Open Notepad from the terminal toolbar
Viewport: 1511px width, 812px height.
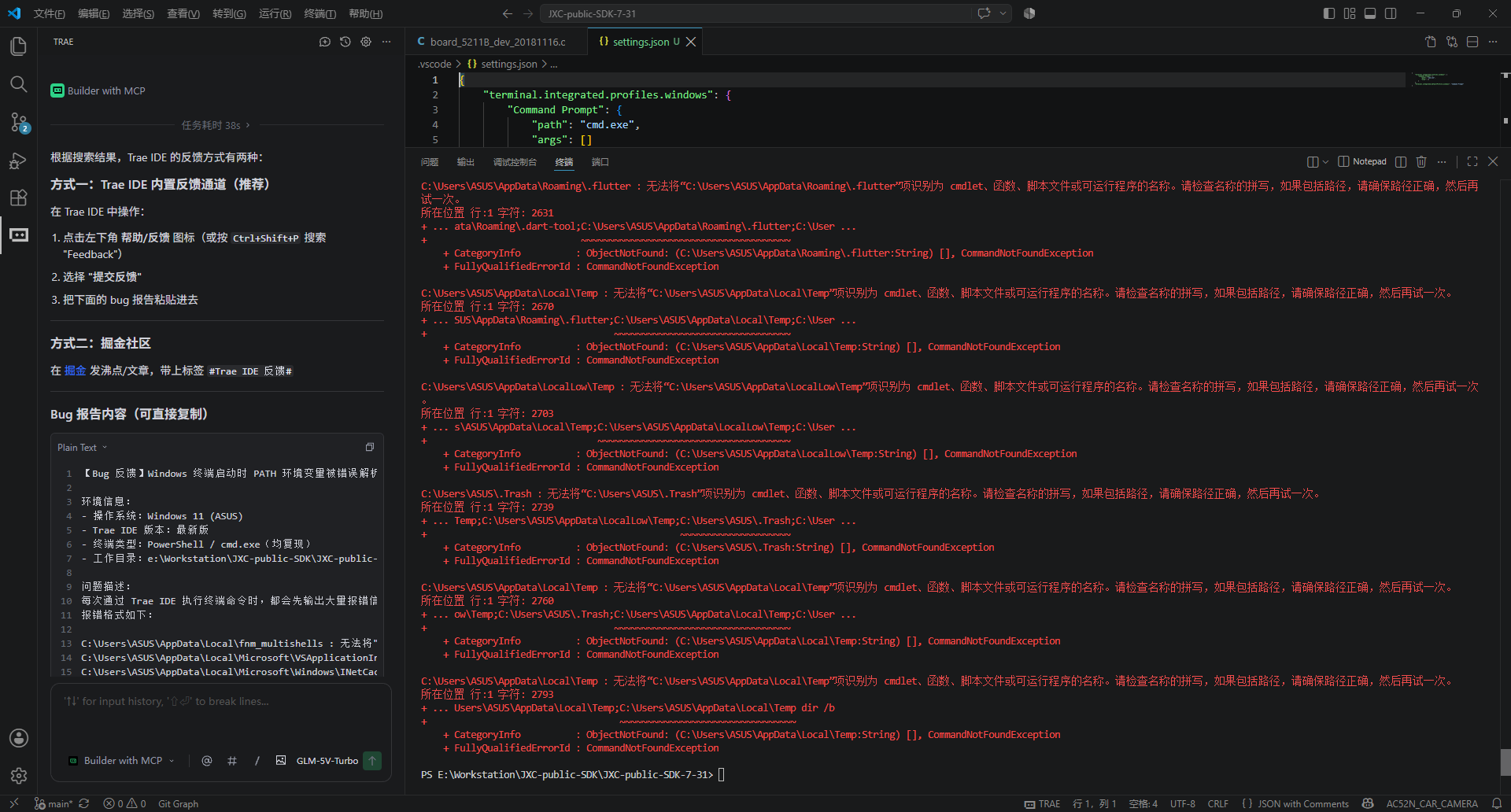[1362, 161]
